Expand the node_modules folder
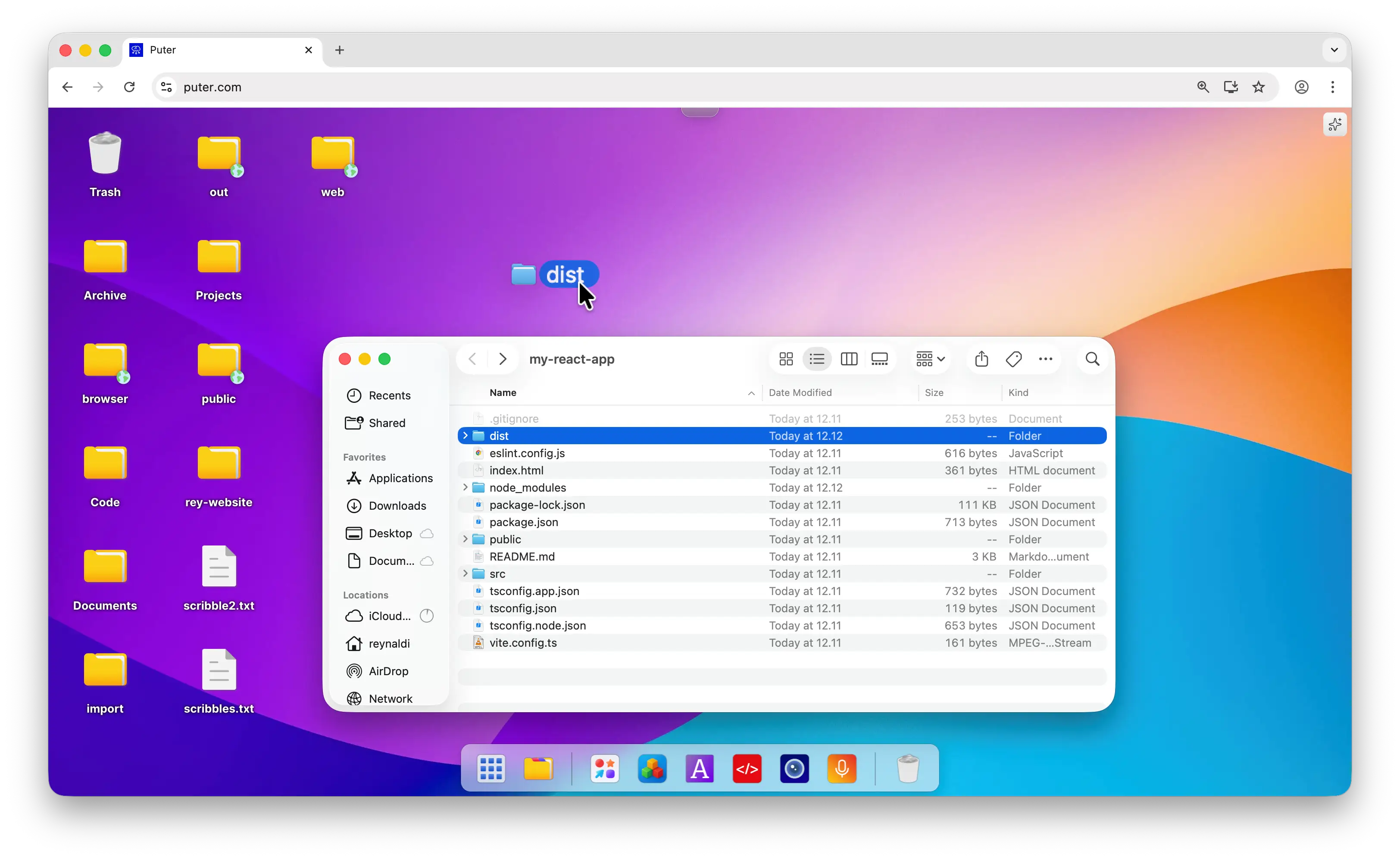 point(465,487)
